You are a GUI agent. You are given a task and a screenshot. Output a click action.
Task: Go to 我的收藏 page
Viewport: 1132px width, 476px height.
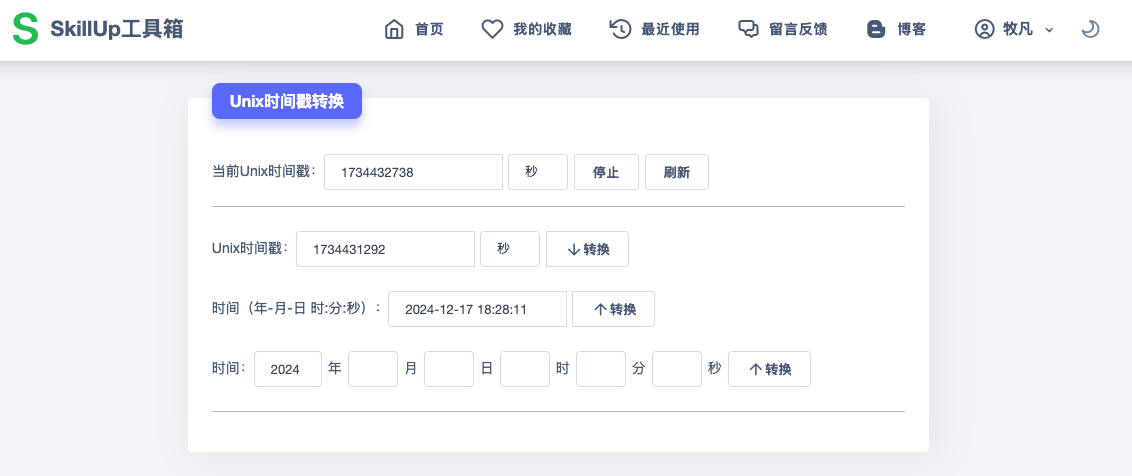542,29
